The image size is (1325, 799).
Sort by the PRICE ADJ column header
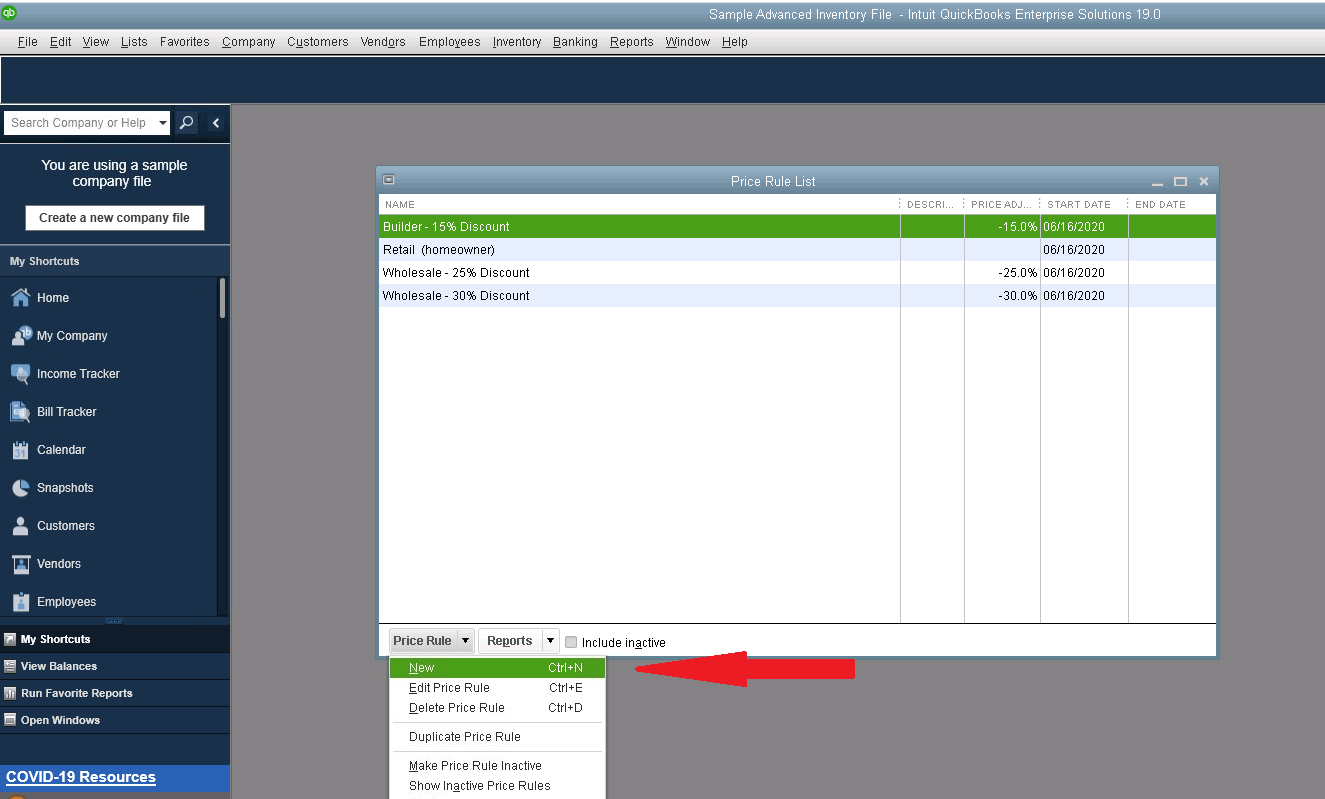pyautogui.click(x=1002, y=204)
